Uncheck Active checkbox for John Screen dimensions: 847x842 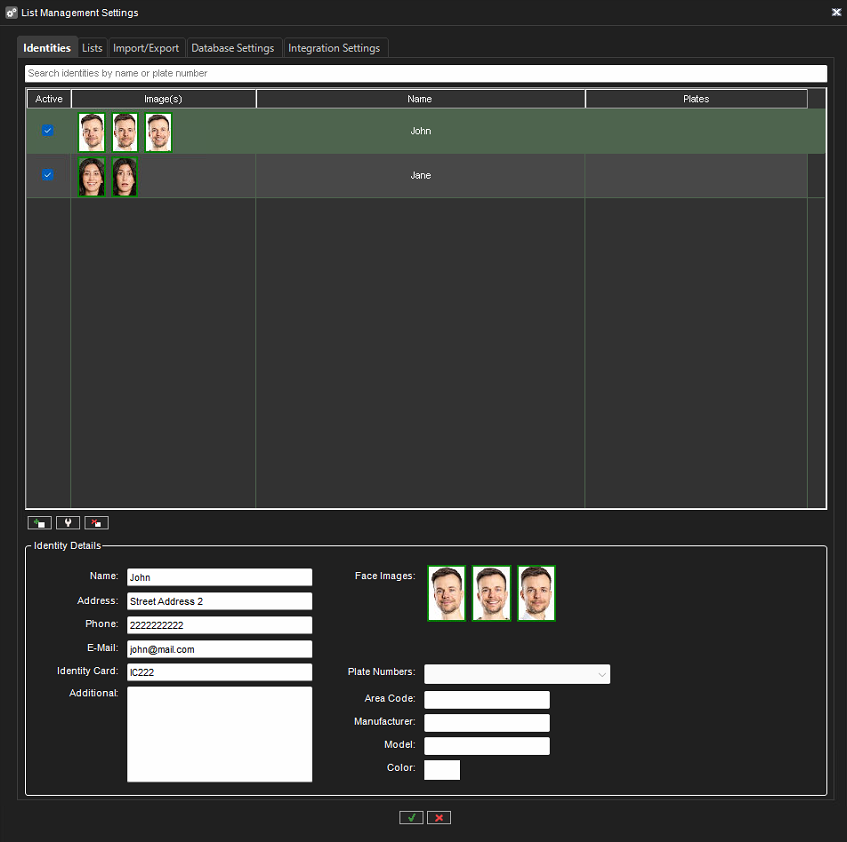pyautogui.click(x=48, y=131)
